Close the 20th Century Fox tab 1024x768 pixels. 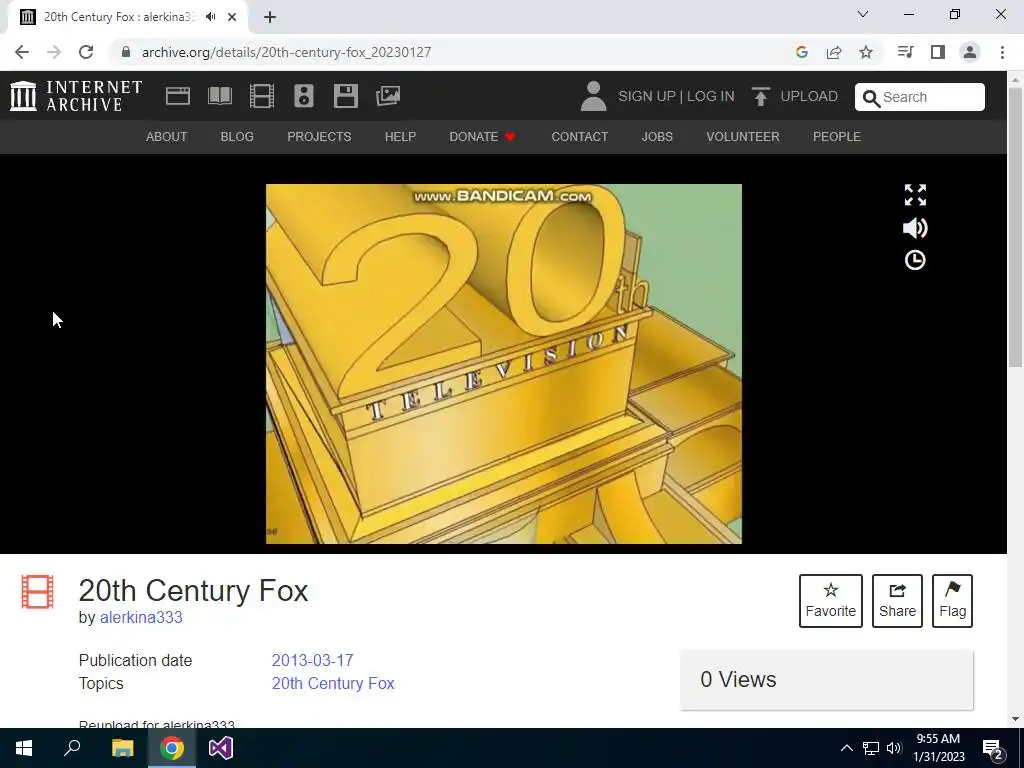232,17
